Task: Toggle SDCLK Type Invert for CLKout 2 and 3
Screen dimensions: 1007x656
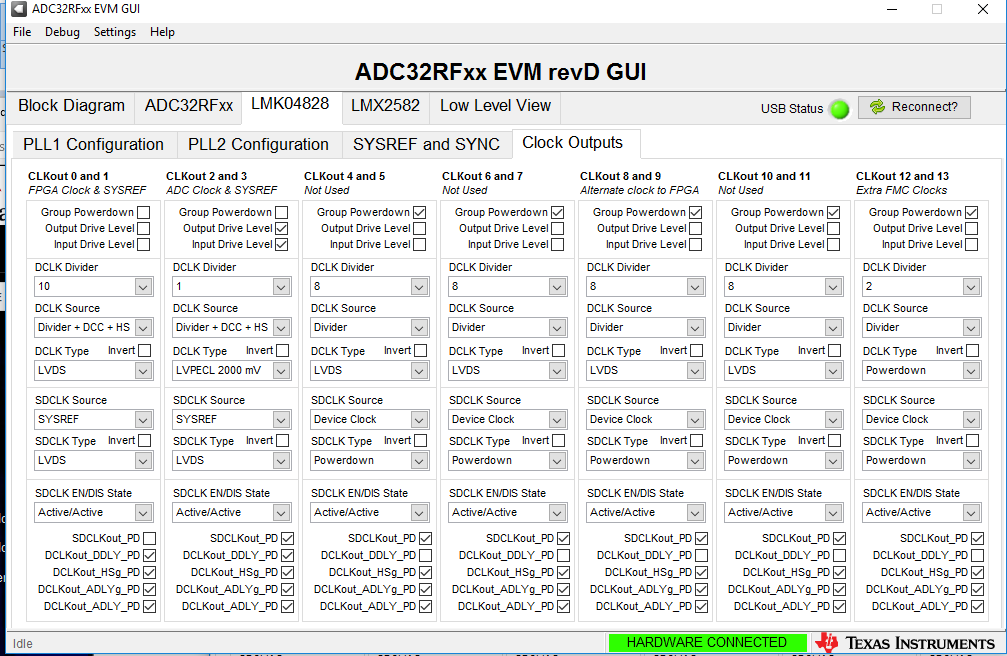Action: coord(283,440)
